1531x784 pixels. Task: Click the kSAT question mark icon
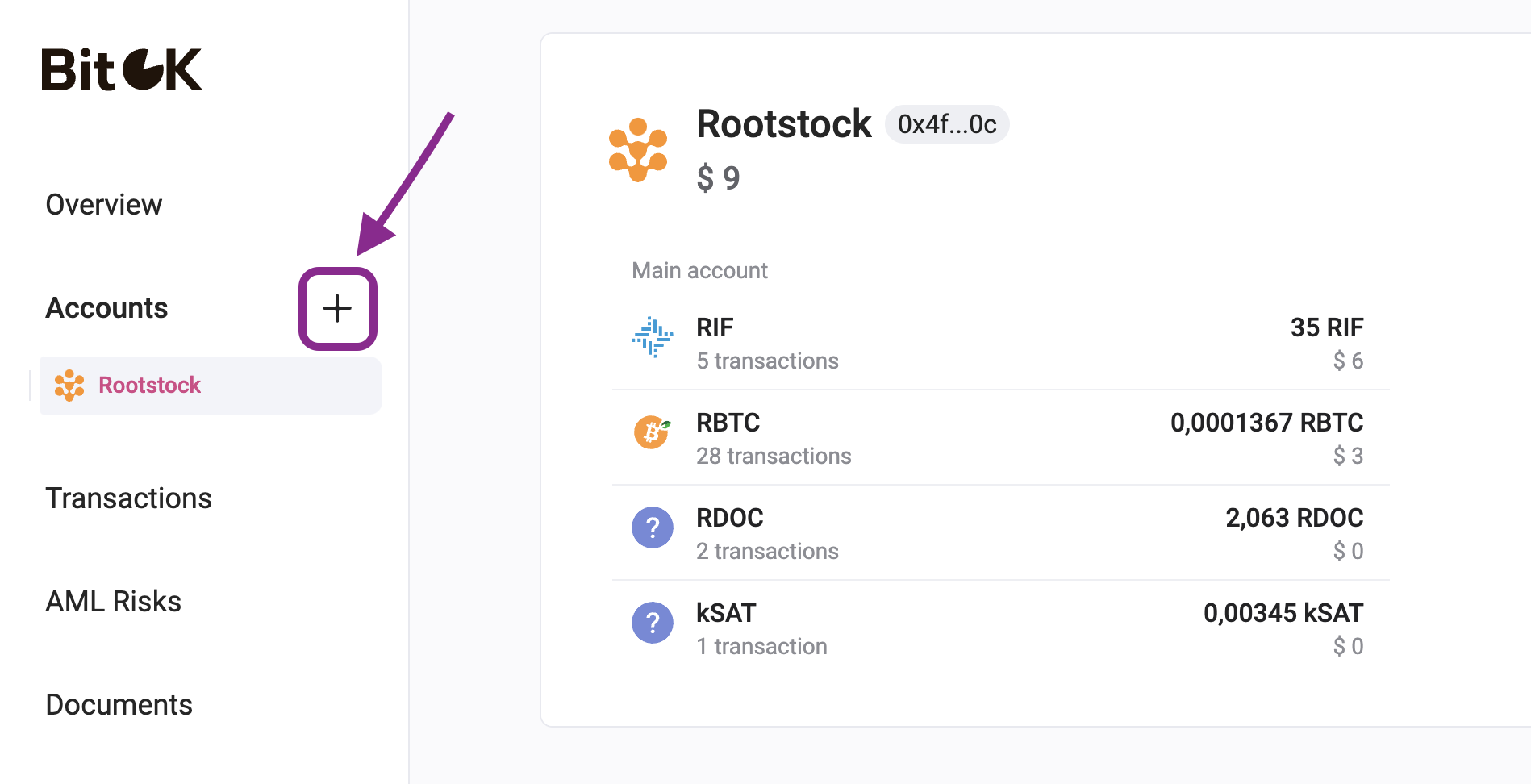tap(652, 623)
